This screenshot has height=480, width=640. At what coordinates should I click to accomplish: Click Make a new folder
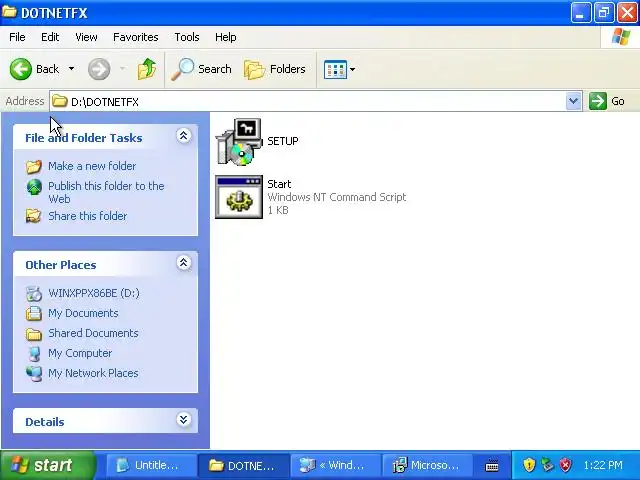[92, 166]
